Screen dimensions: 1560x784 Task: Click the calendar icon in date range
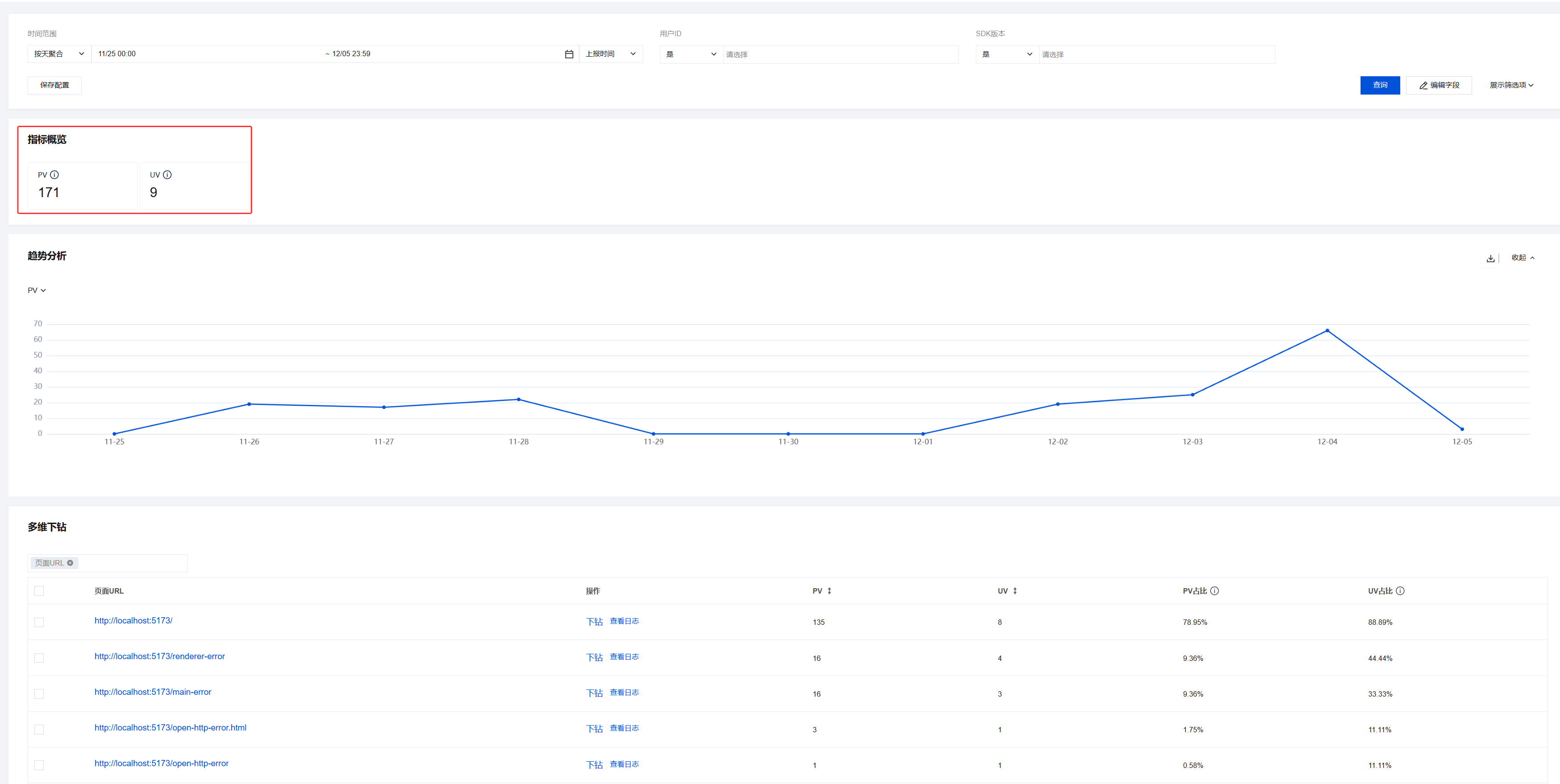click(x=568, y=54)
